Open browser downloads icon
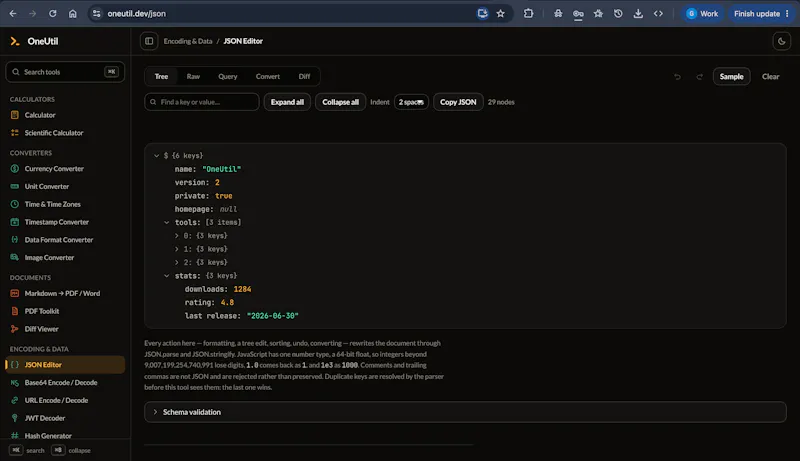800x461 pixels. pyautogui.click(x=638, y=14)
